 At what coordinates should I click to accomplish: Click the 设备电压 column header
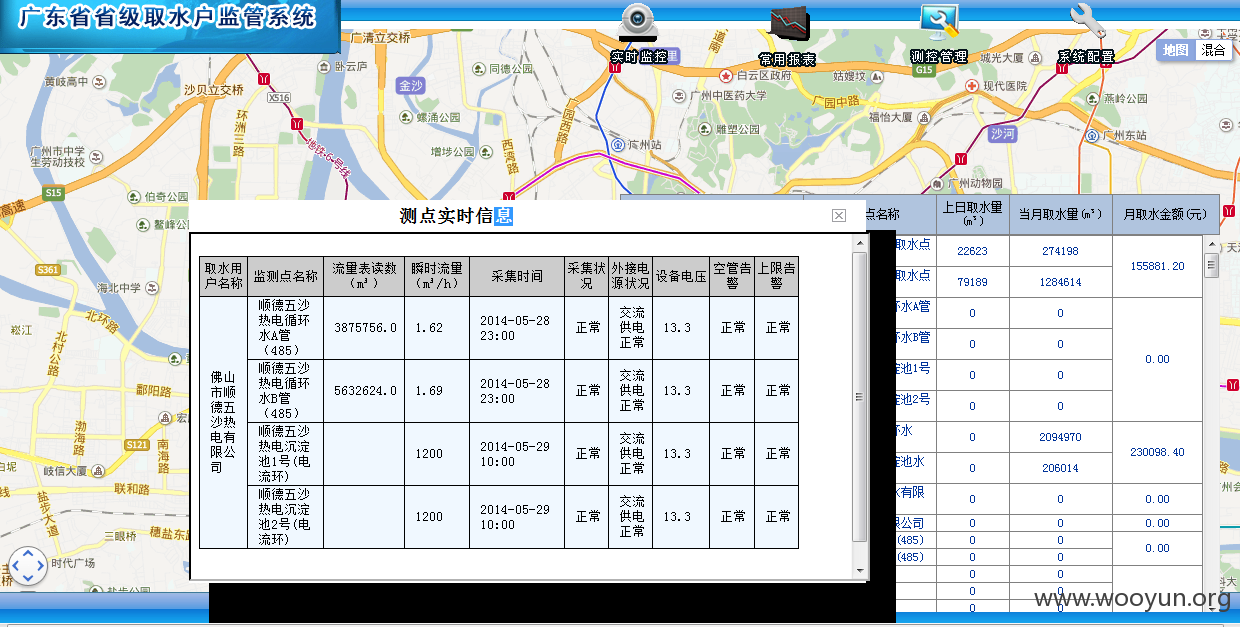[x=681, y=276]
